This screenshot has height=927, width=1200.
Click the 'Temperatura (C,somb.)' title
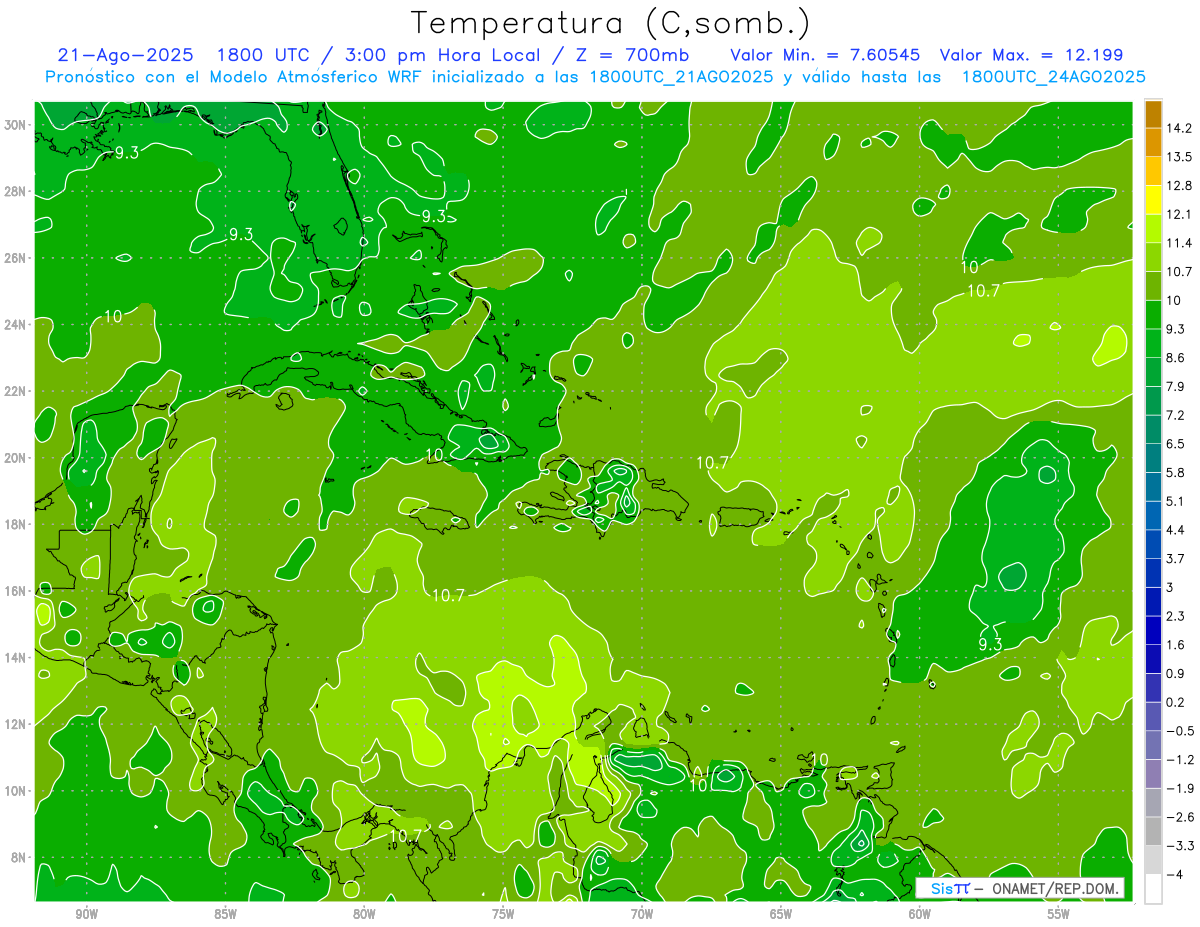point(611,23)
